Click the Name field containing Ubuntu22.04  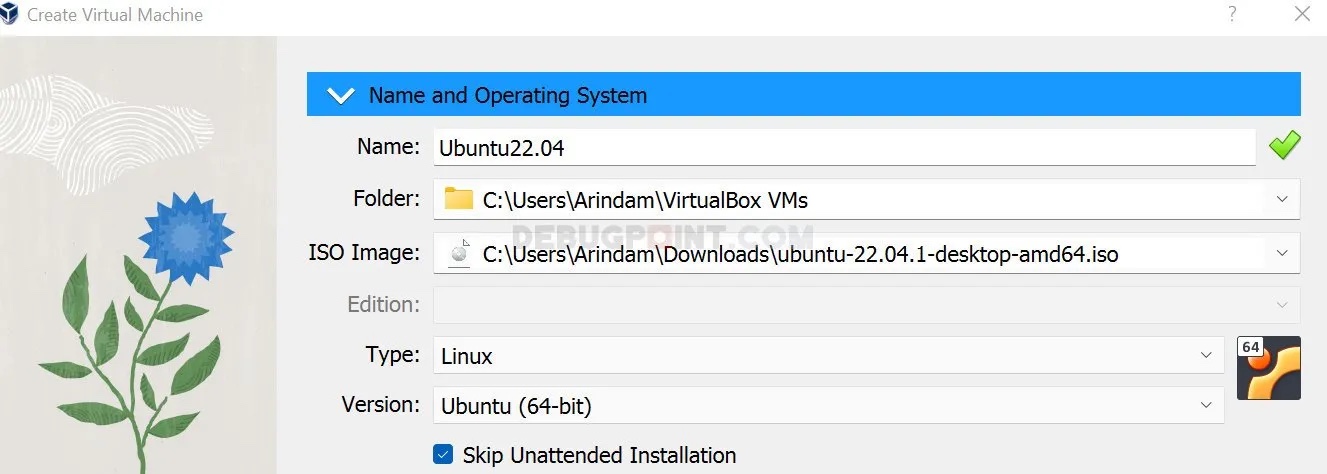[844, 148]
